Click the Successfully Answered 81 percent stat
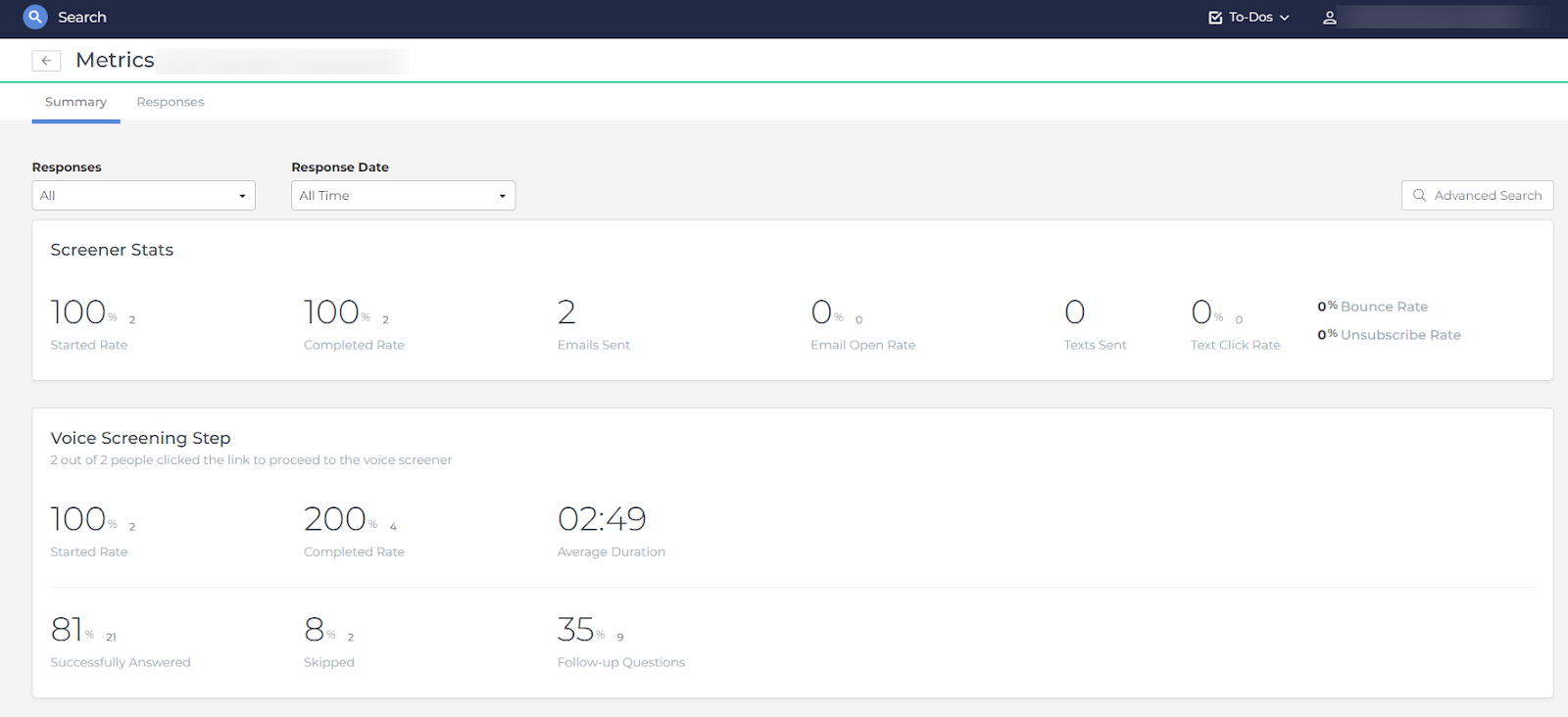The height and width of the screenshot is (717, 1568). (x=67, y=630)
